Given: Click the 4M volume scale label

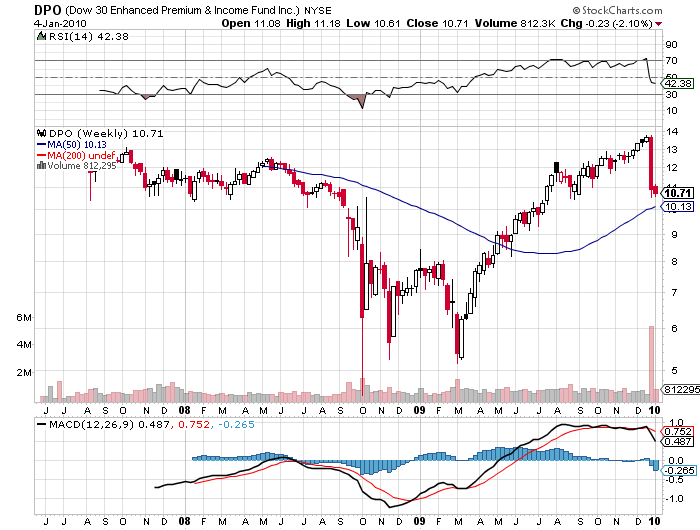Looking at the screenshot, I should 24,345.
